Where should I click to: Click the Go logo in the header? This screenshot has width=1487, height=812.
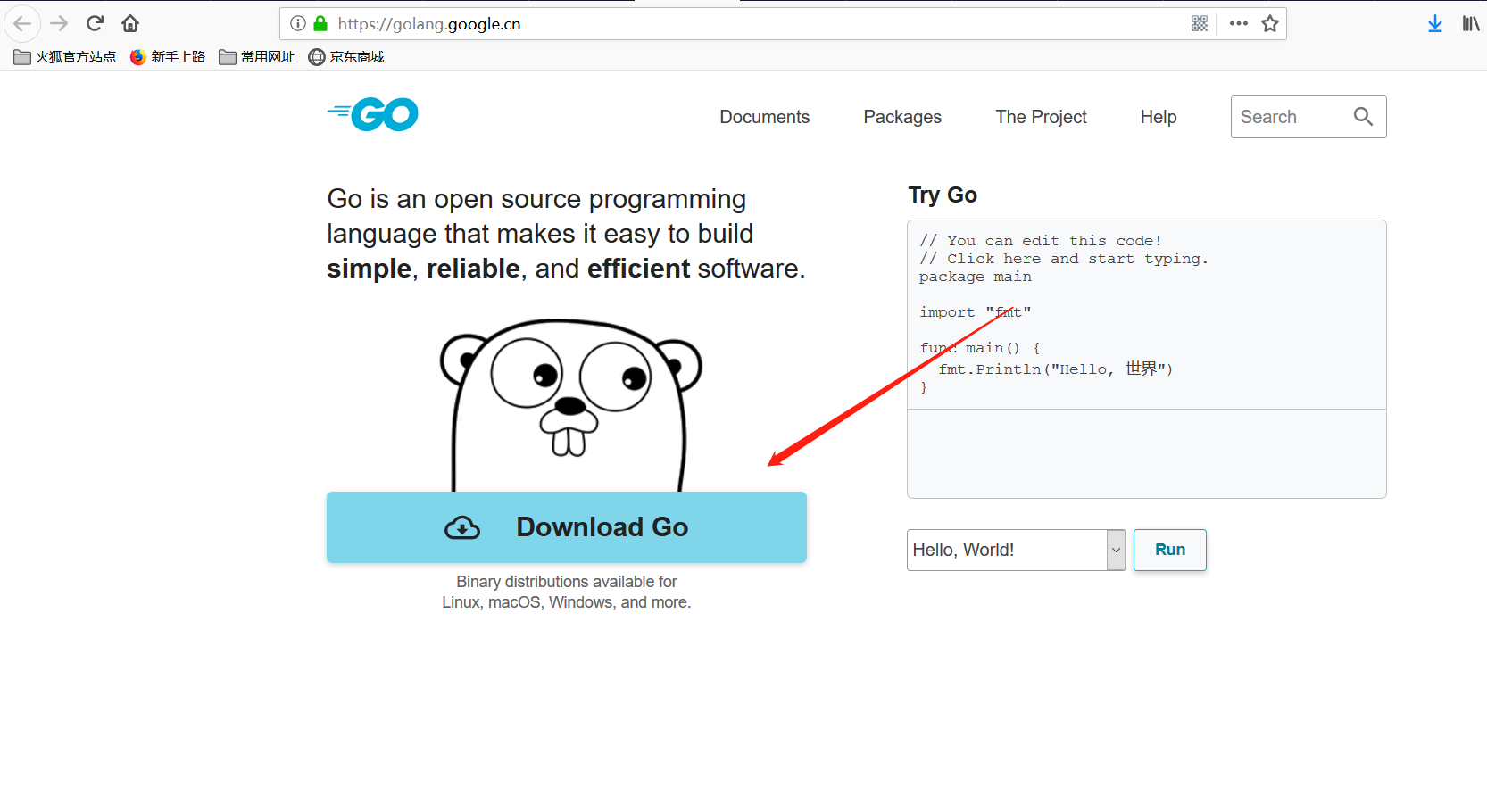373,114
